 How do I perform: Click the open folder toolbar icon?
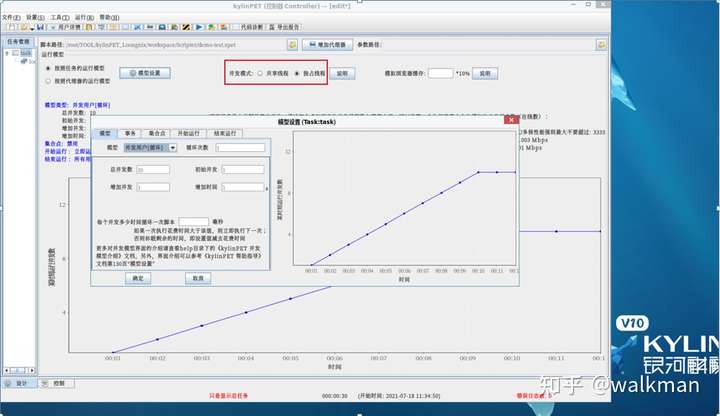[x=24, y=27]
